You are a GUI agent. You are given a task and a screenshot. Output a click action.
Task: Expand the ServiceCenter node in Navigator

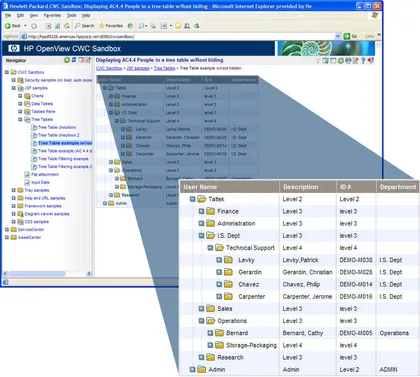coord(7,229)
